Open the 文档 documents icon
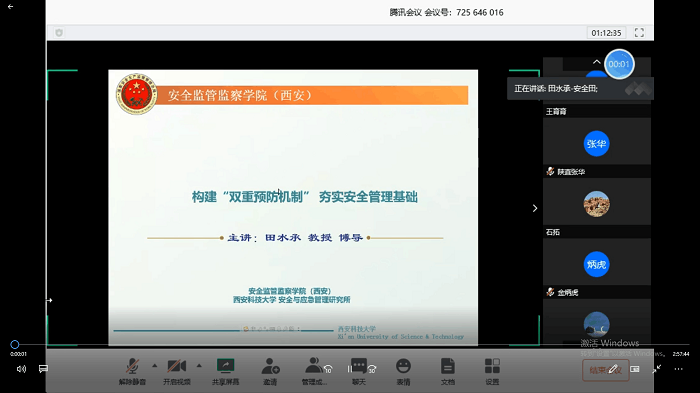The height and width of the screenshot is (393, 700). coord(448,366)
